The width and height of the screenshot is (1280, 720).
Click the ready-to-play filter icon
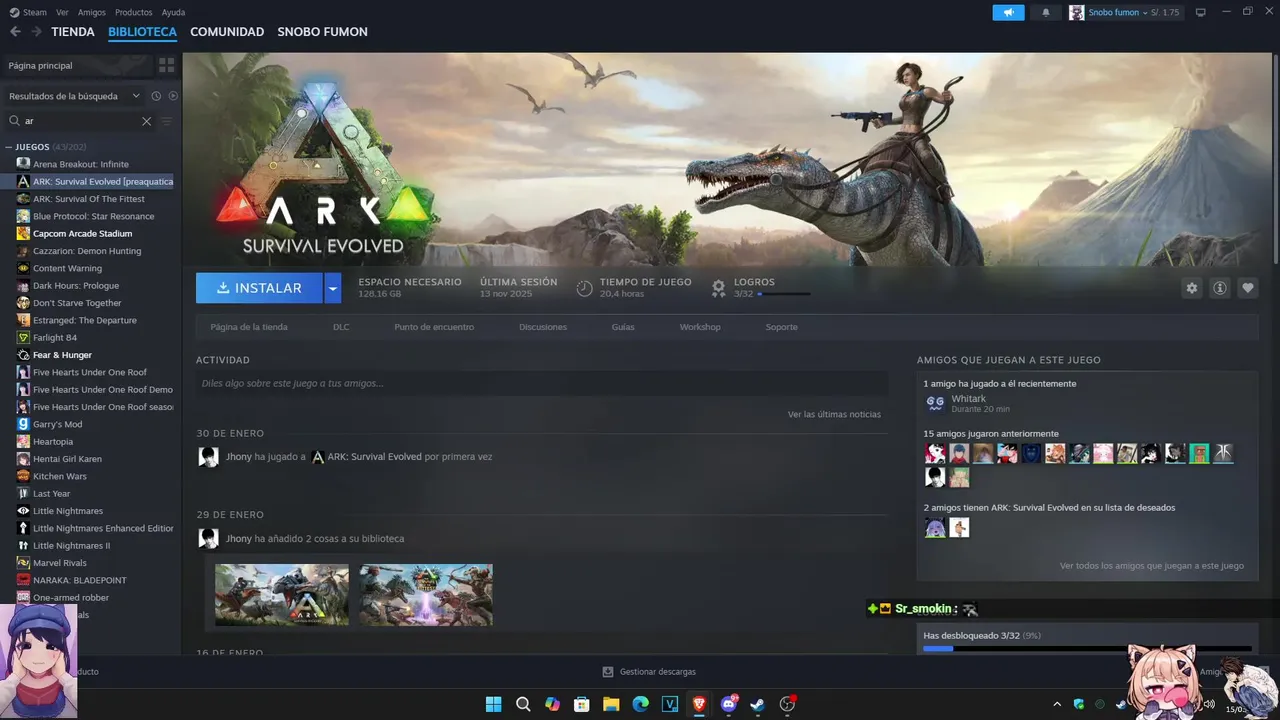pyautogui.click(x=173, y=96)
